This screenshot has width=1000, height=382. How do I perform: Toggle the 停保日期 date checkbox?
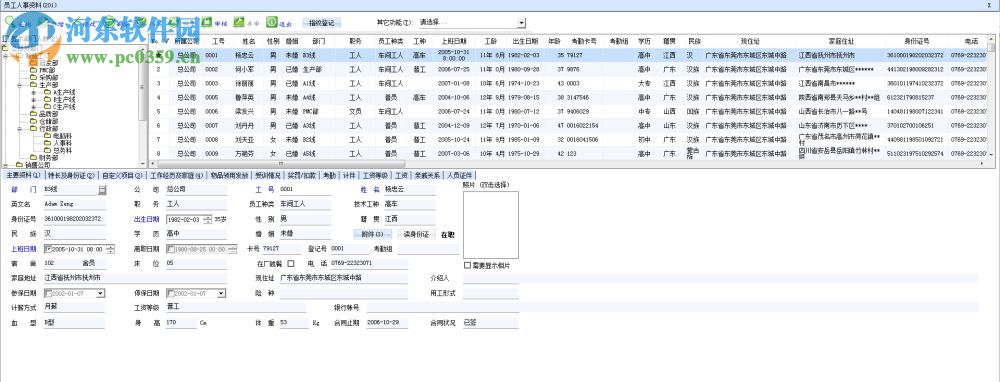170,293
